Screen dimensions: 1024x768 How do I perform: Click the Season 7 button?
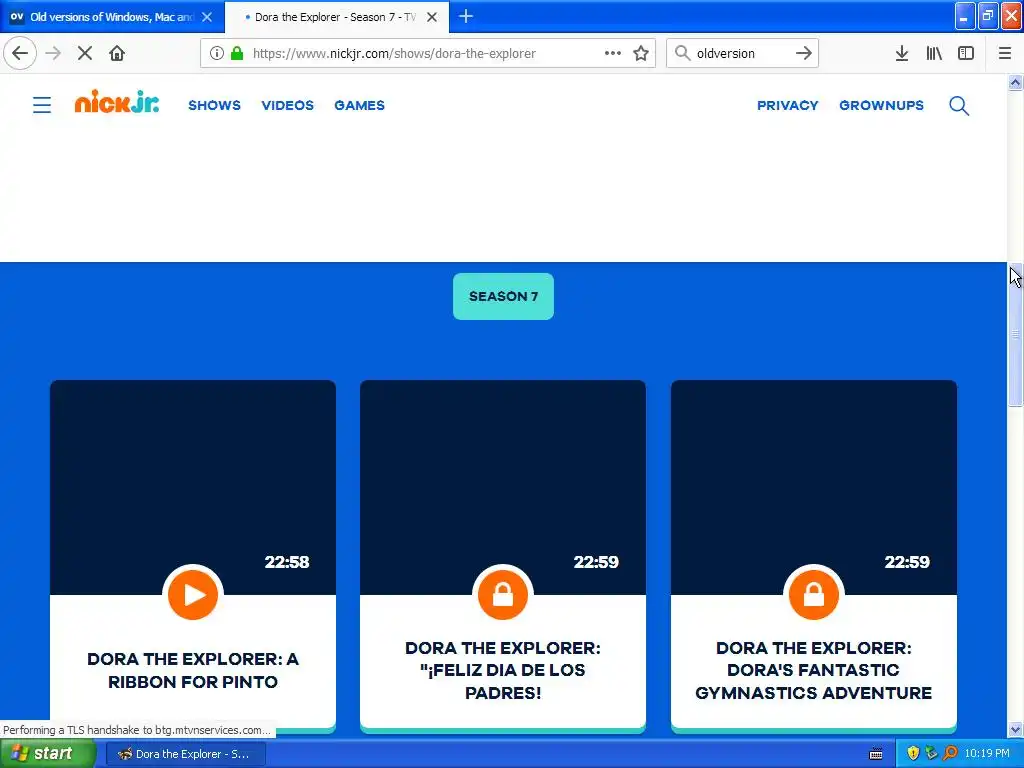[x=504, y=296]
